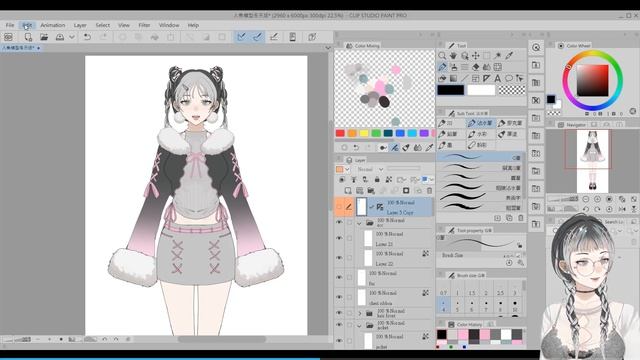Click undo icon in Color Mixing panel
The height and width of the screenshot is (360, 640).
pos(356,148)
